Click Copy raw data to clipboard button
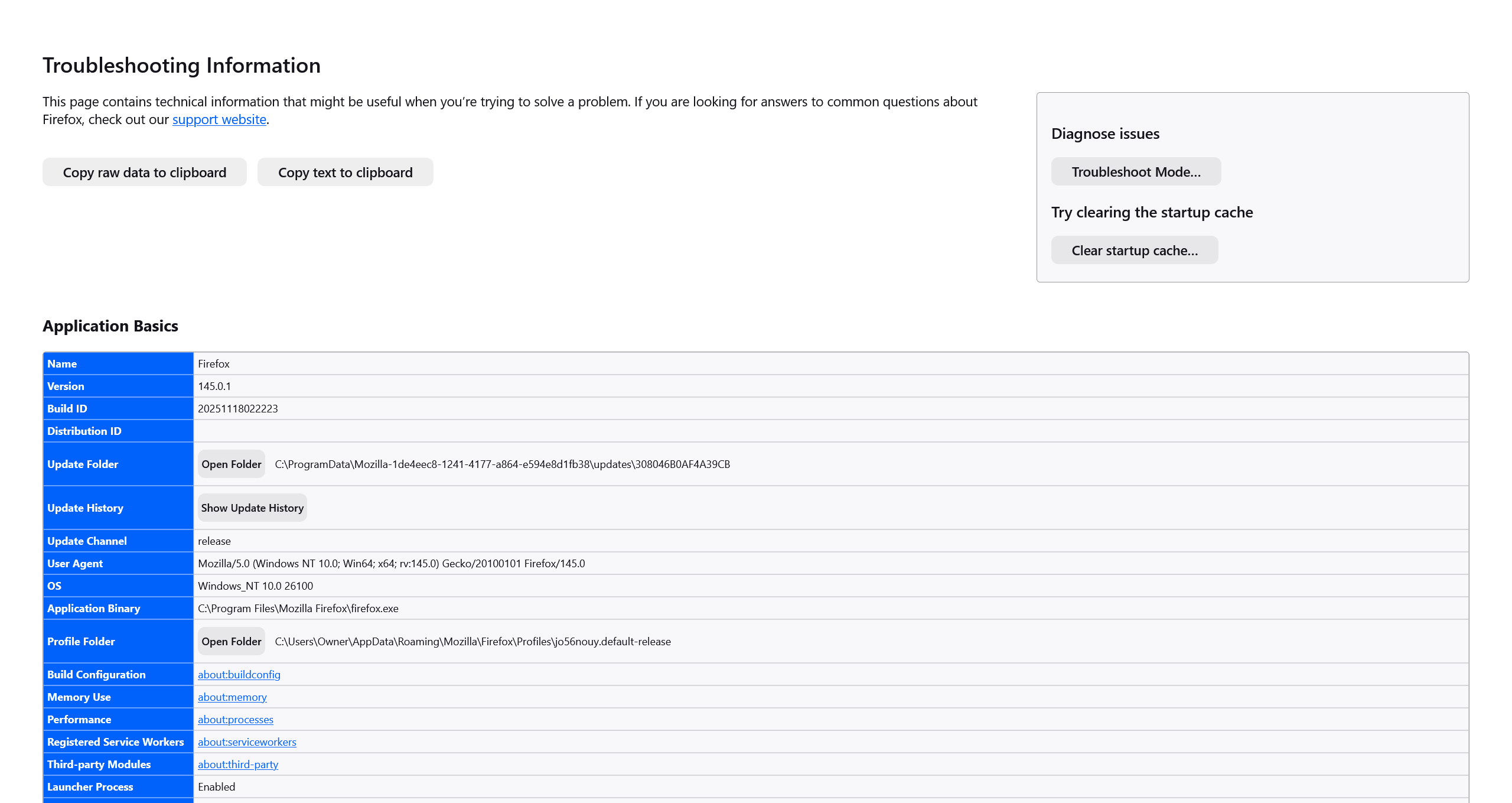 (145, 173)
